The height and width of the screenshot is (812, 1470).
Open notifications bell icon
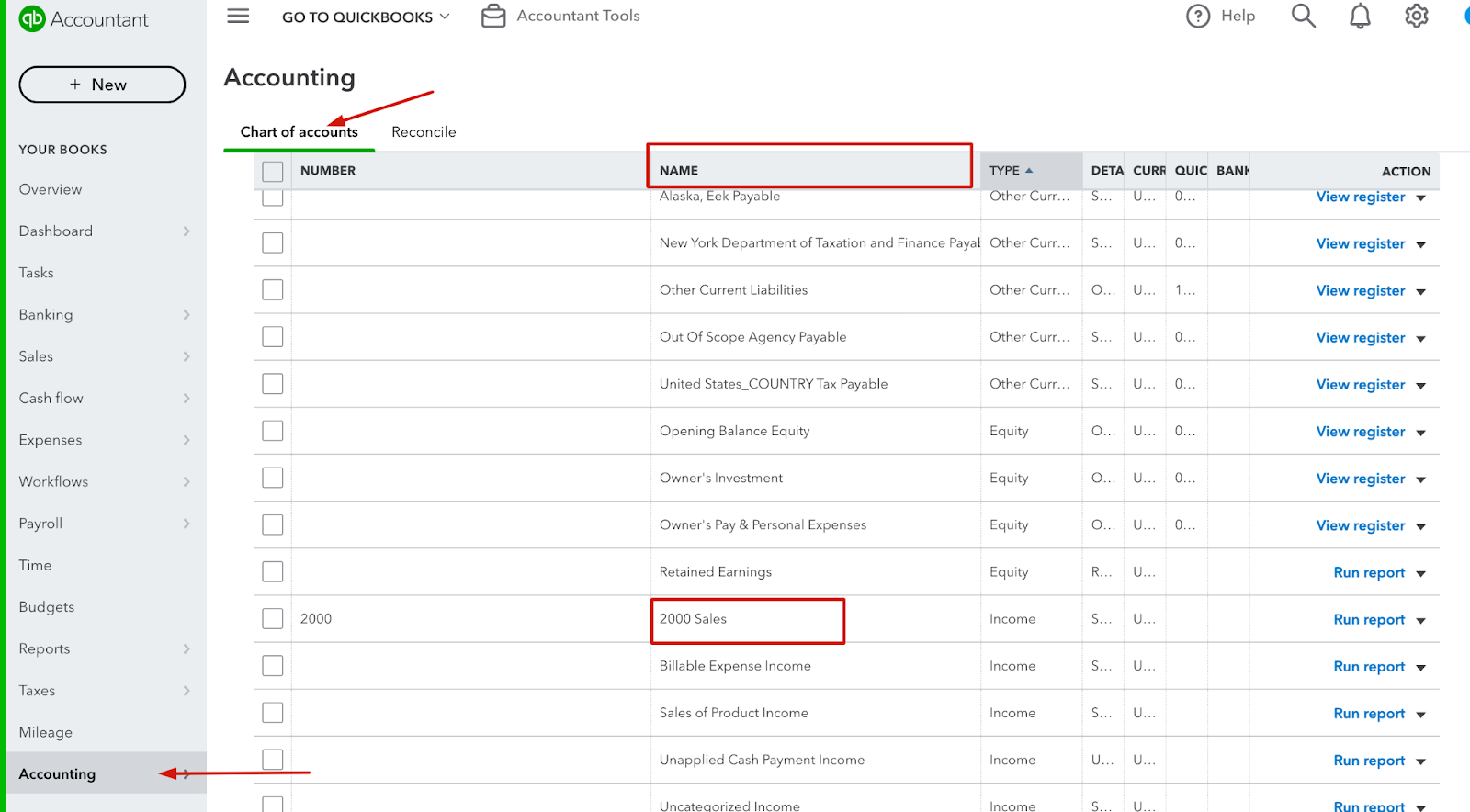coord(1360,17)
